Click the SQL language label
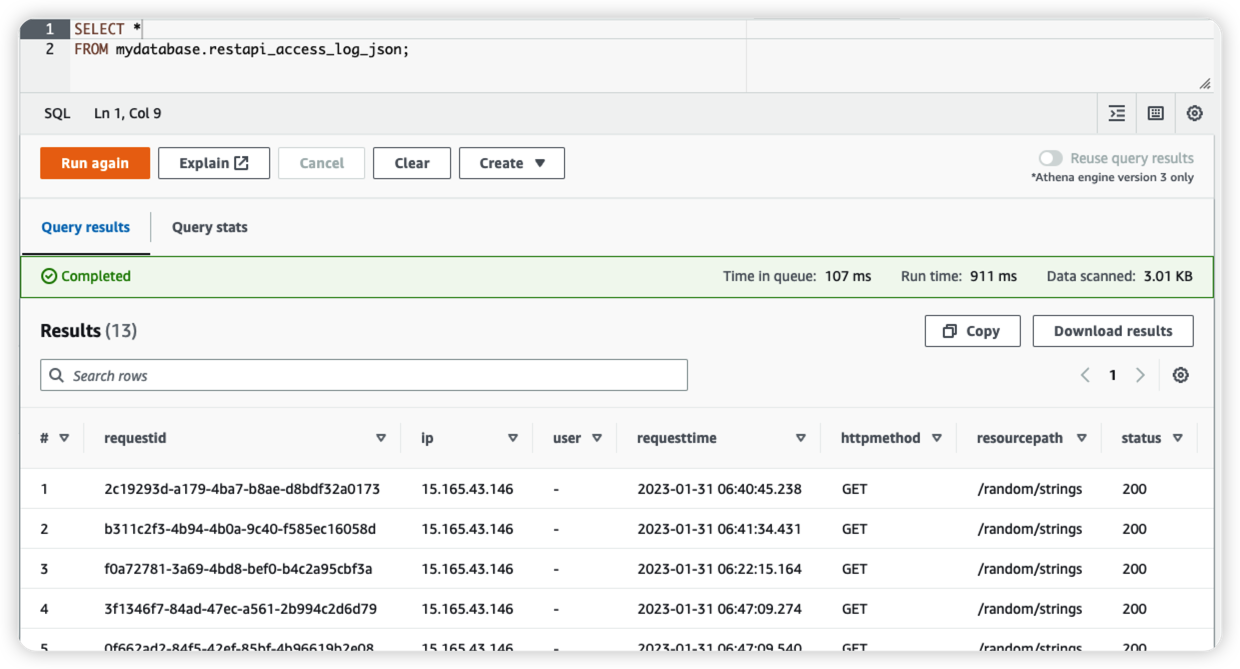Screen dimensions: 1240x669 (x=57, y=114)
